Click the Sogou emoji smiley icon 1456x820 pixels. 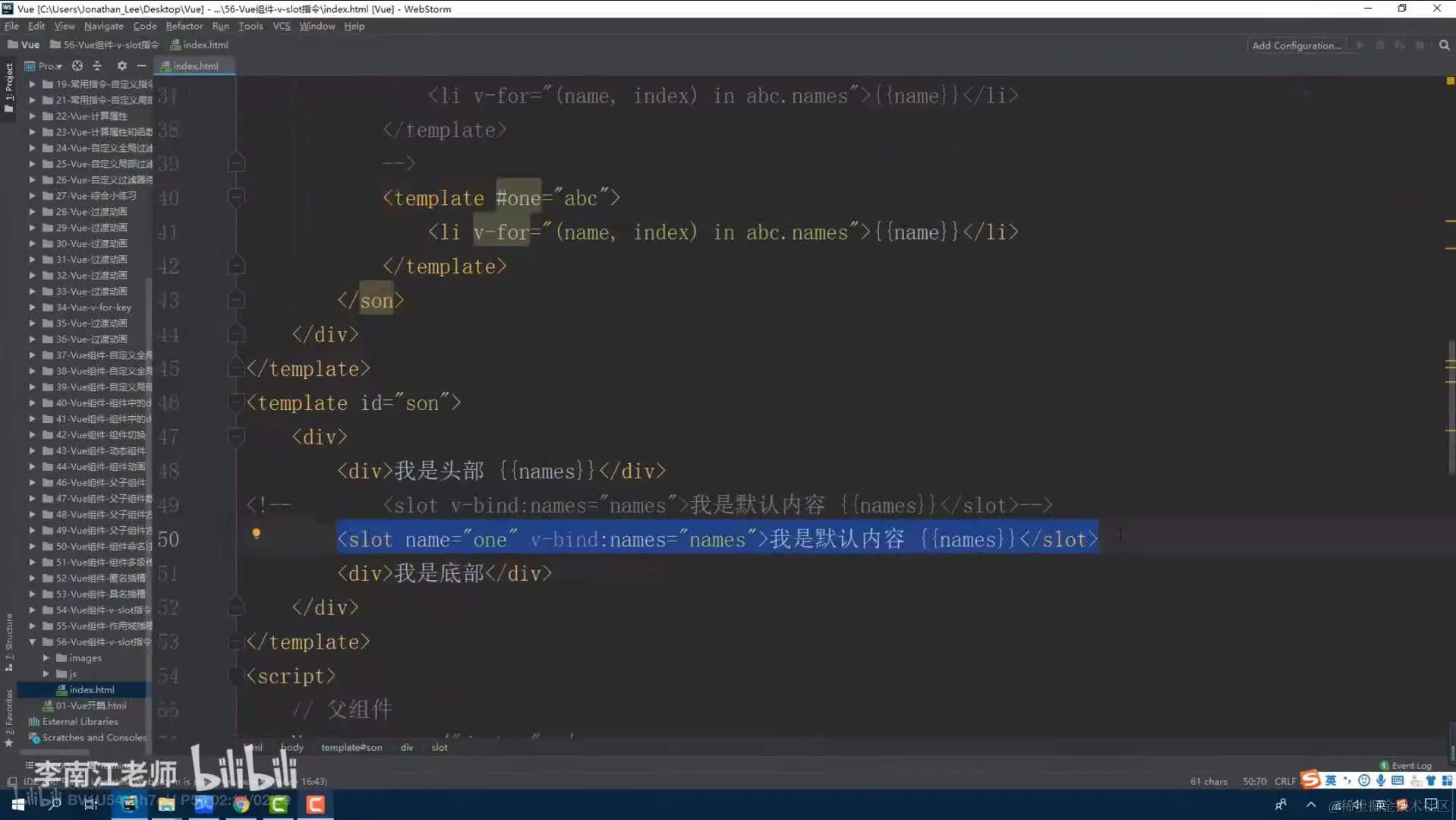1364,781
